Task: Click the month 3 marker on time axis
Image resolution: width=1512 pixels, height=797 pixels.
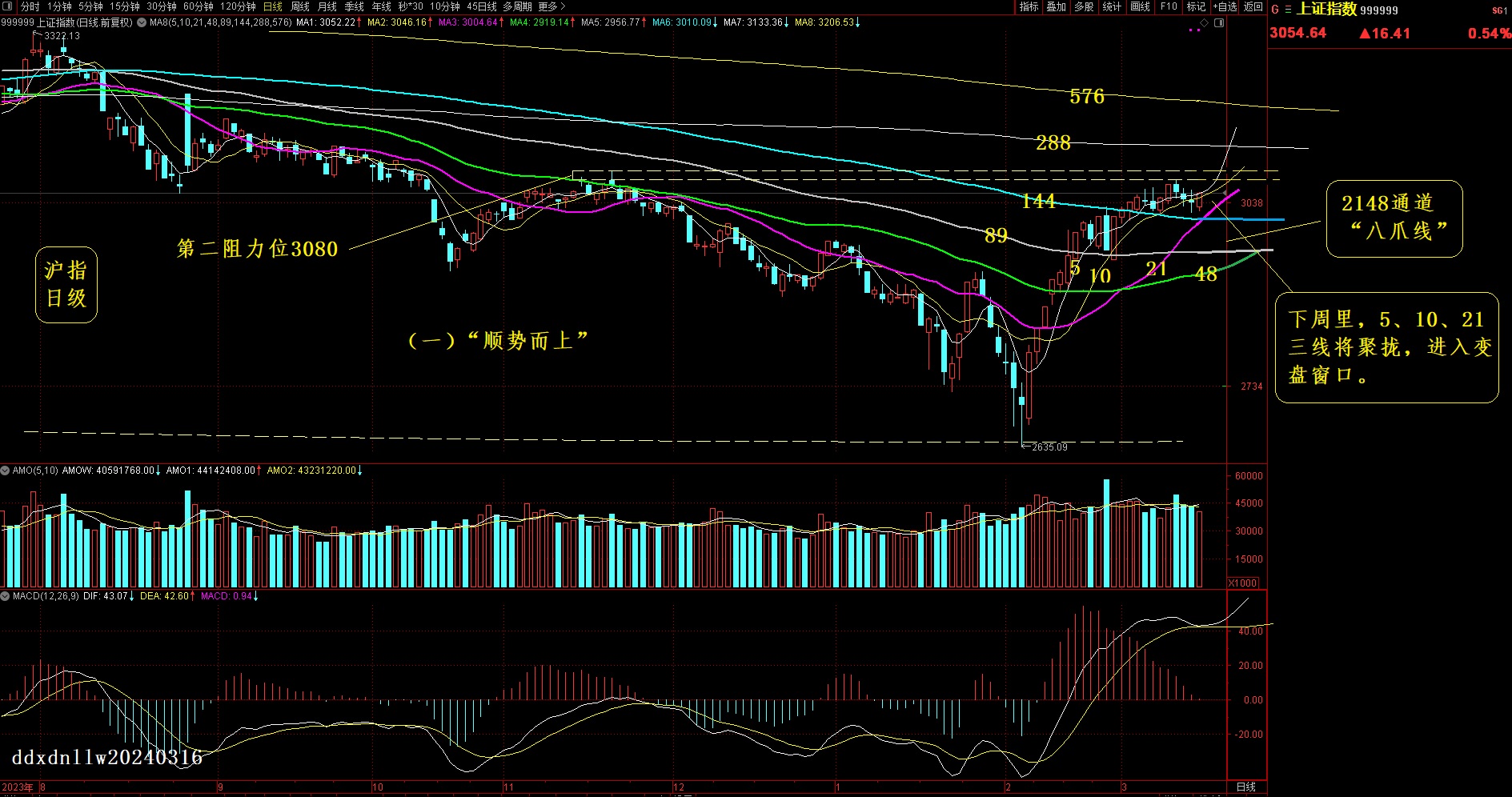Action: pos(1125,787)
